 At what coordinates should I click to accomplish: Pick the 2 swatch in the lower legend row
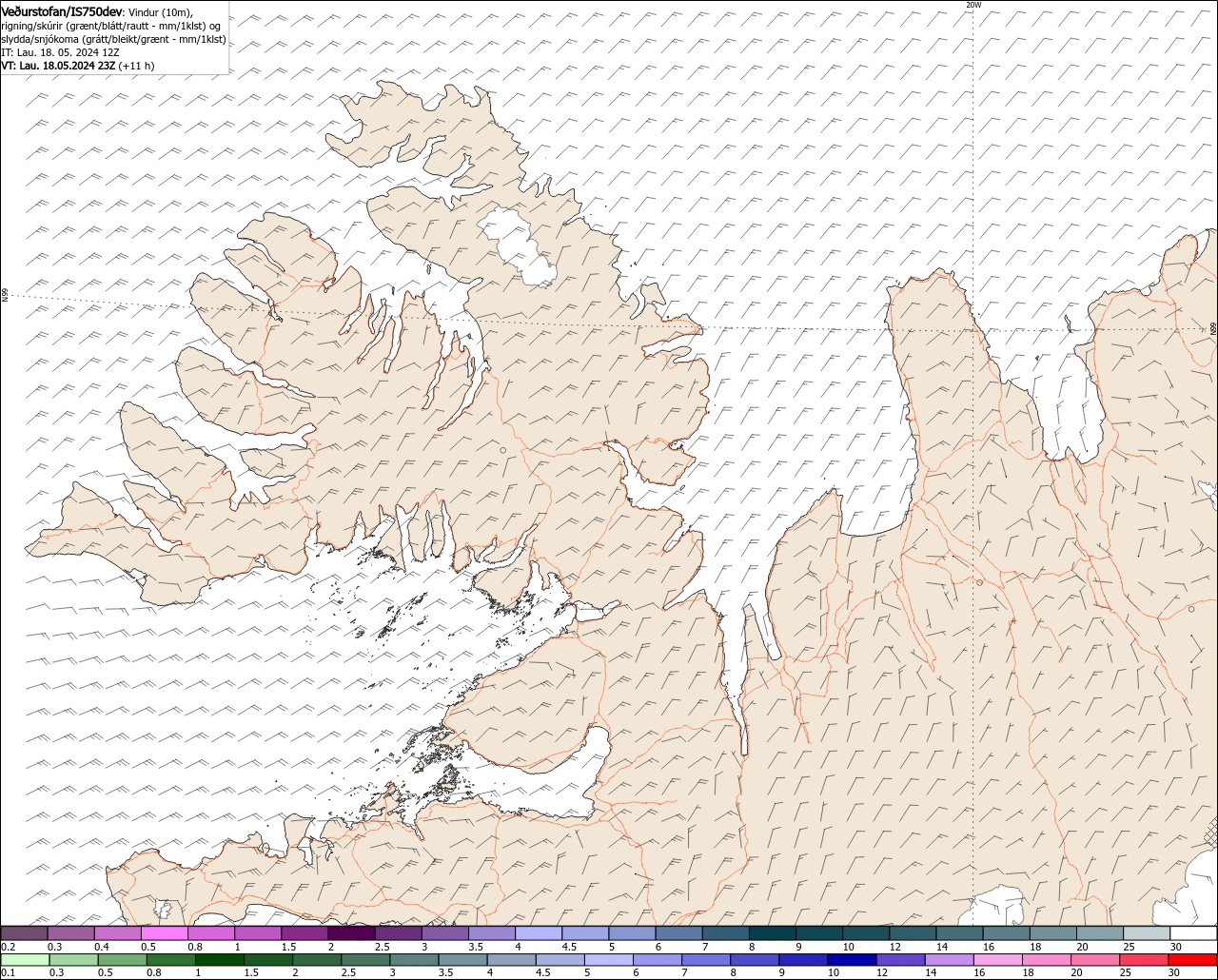click(317, 960)
